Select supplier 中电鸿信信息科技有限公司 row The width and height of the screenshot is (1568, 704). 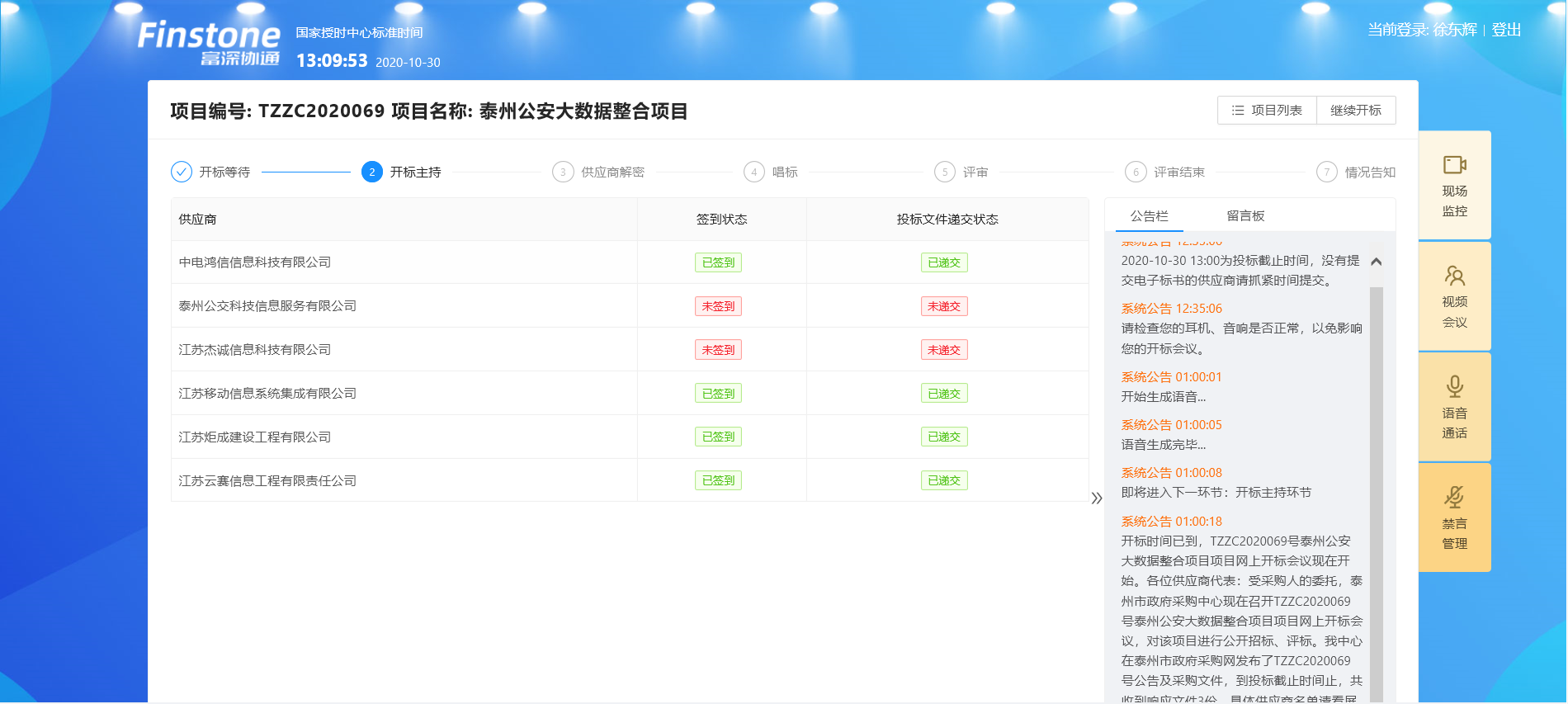pos(630,262)
